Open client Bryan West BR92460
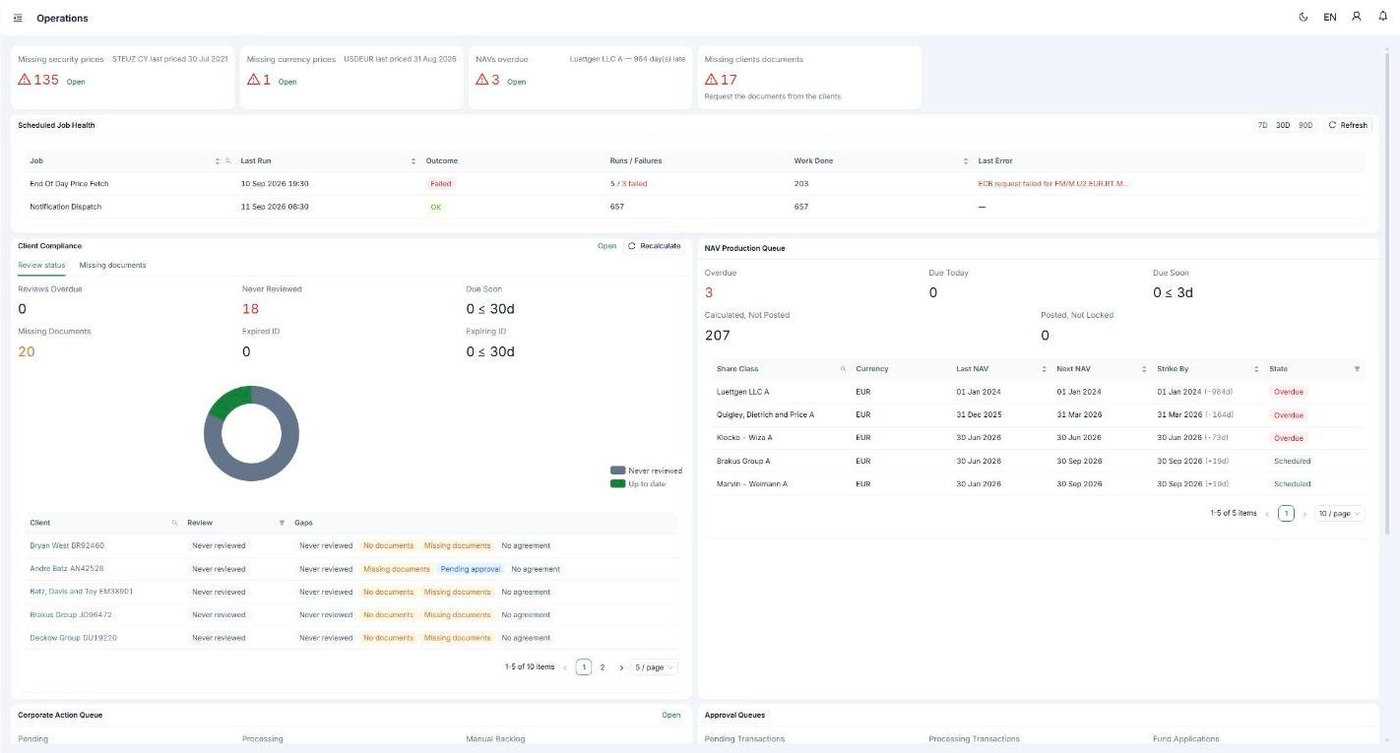The width and height of the screenshot is (1400, 753). point(67,546)
